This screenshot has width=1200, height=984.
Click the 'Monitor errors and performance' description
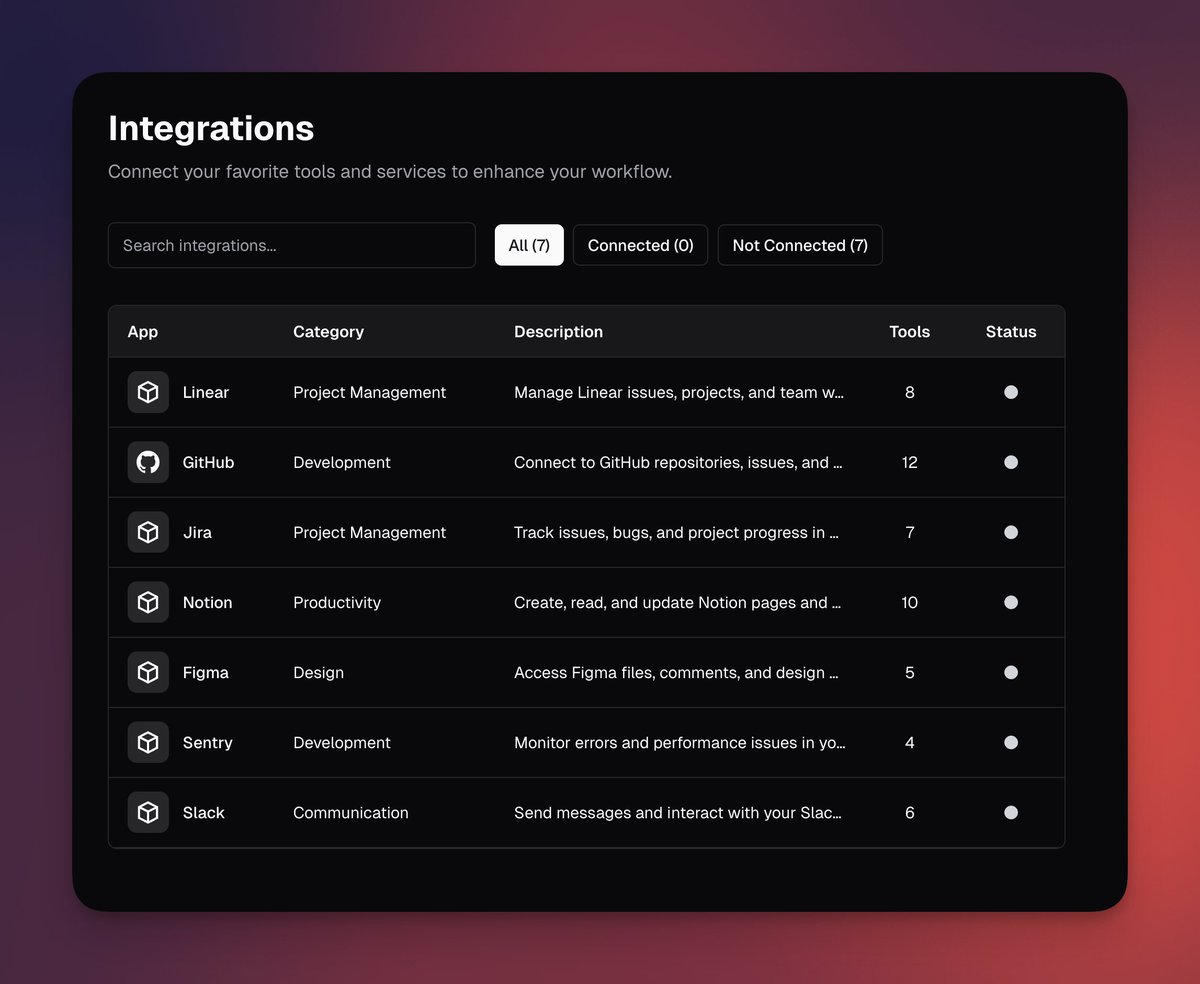(x=680, y=742)
